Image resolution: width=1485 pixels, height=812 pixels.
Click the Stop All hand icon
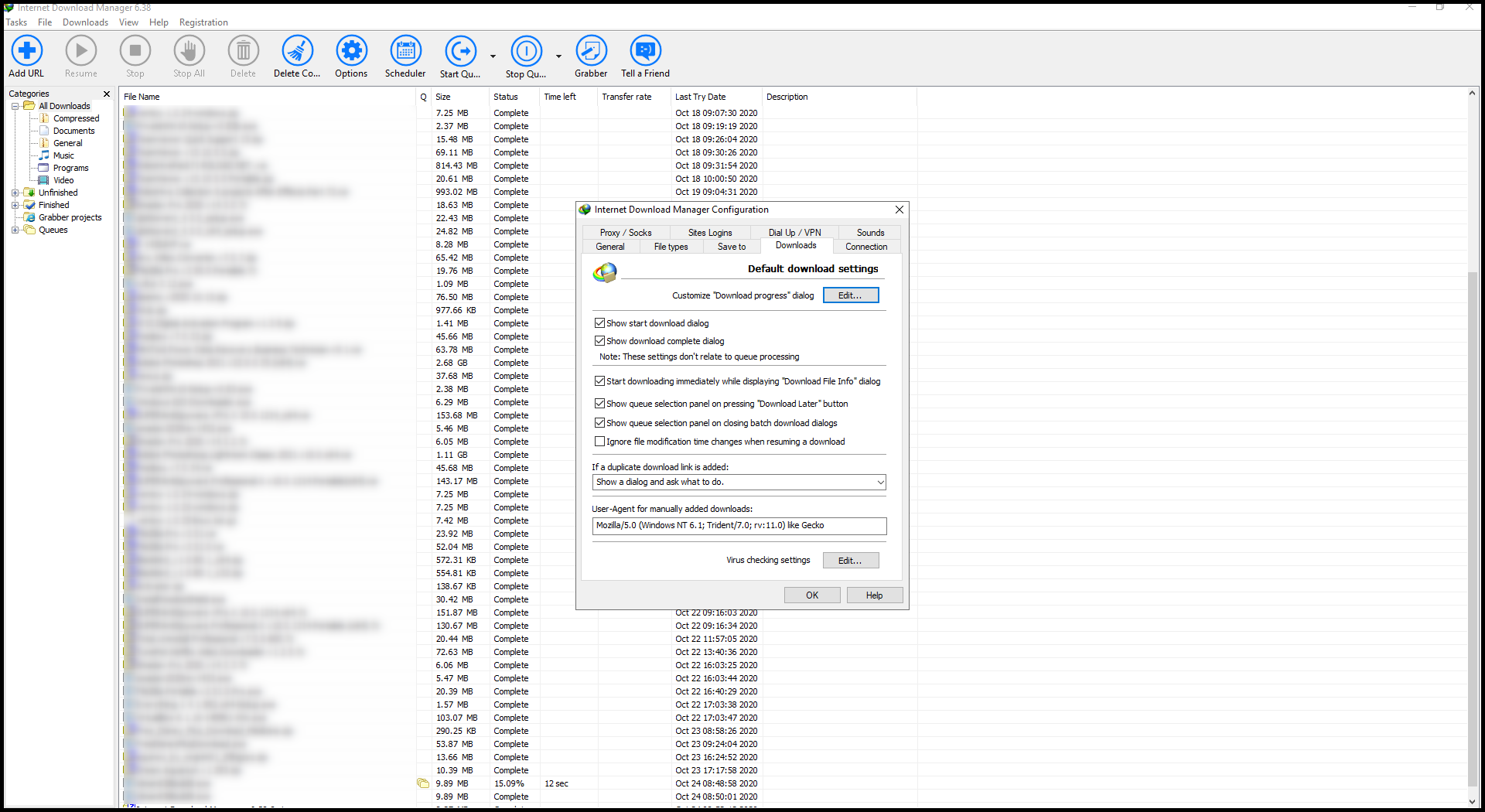pyautogui.click(x=189, y=51)
